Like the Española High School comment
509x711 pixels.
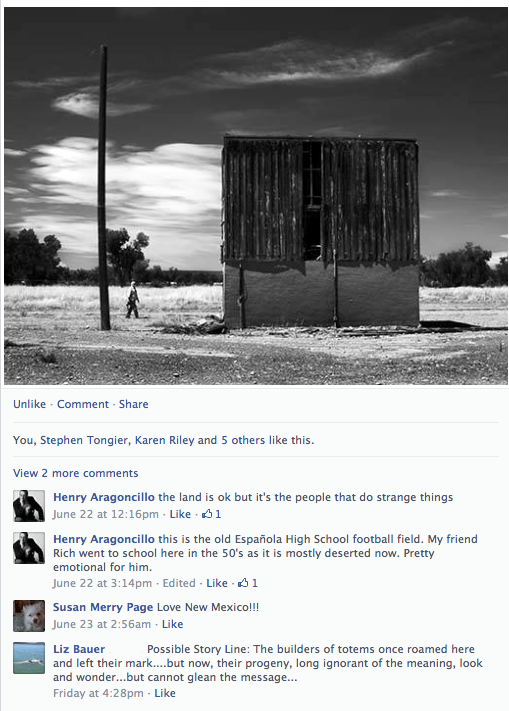217,583
